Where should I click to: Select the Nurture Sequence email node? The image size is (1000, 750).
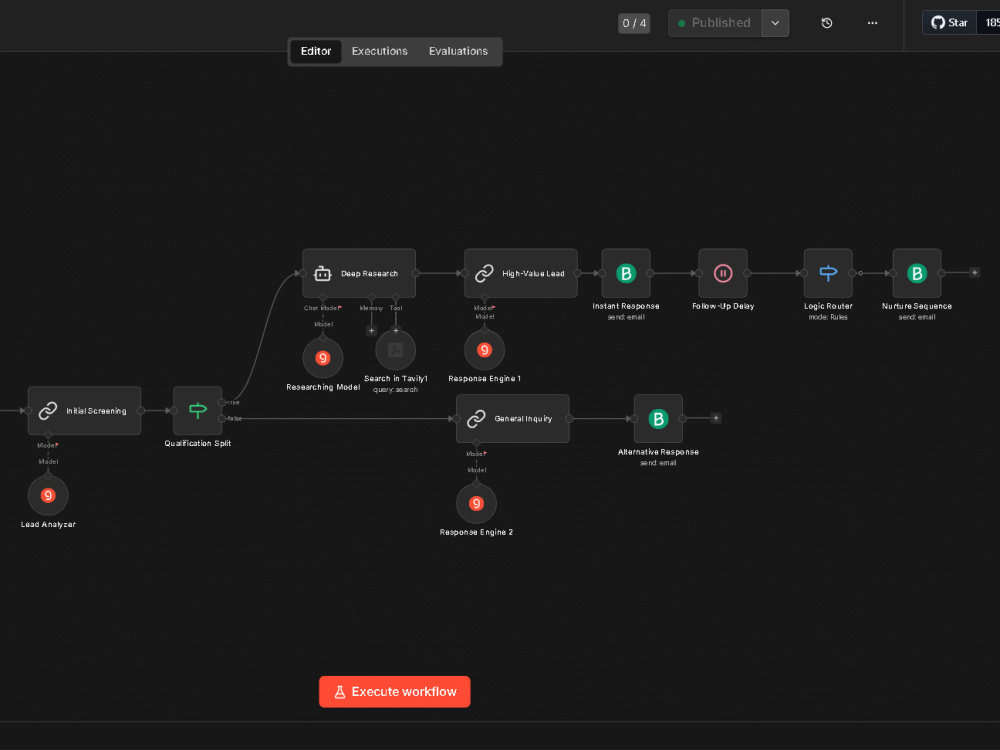916,273
